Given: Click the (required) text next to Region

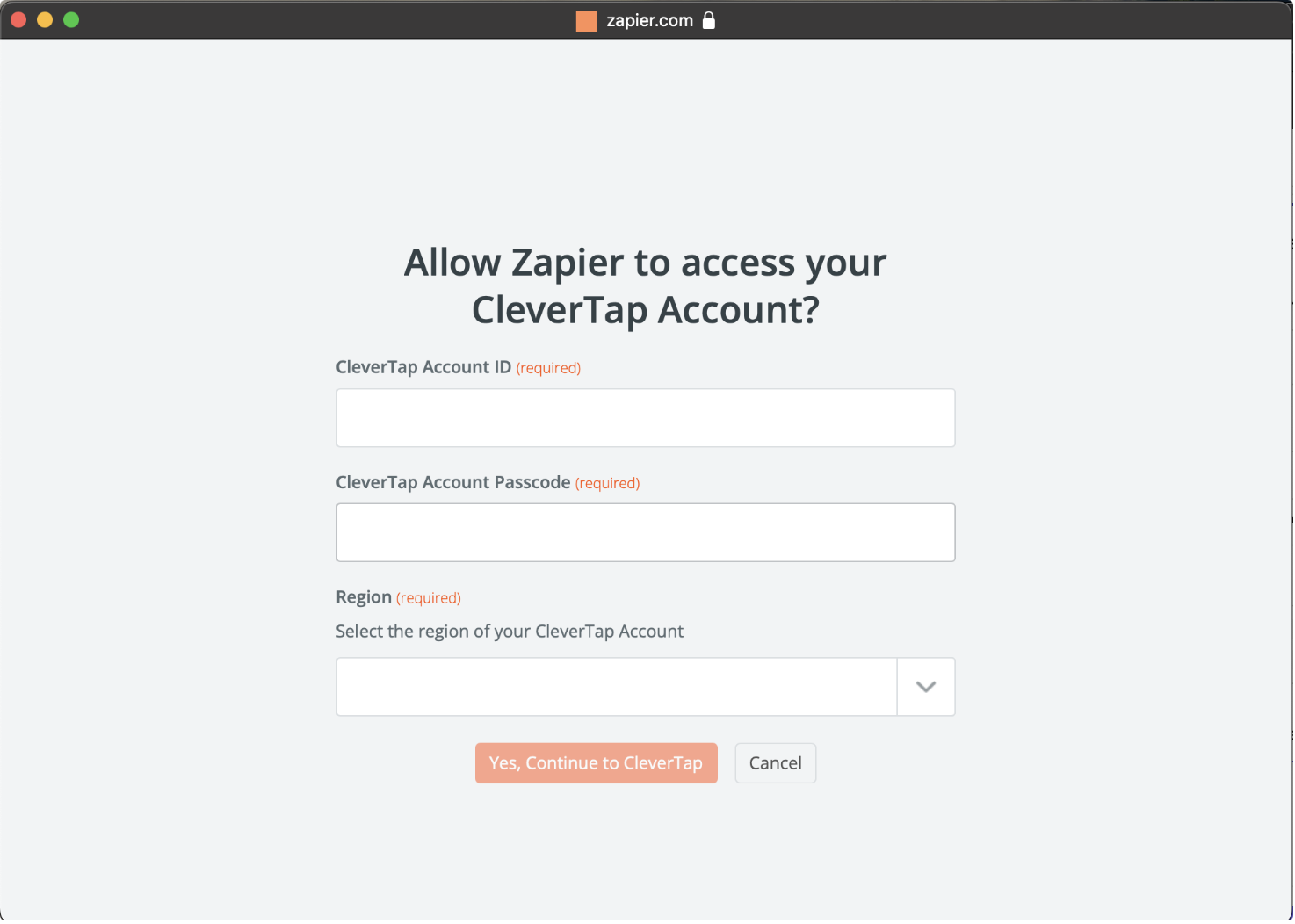Looking at the screenshot, I should pos(428,597).
